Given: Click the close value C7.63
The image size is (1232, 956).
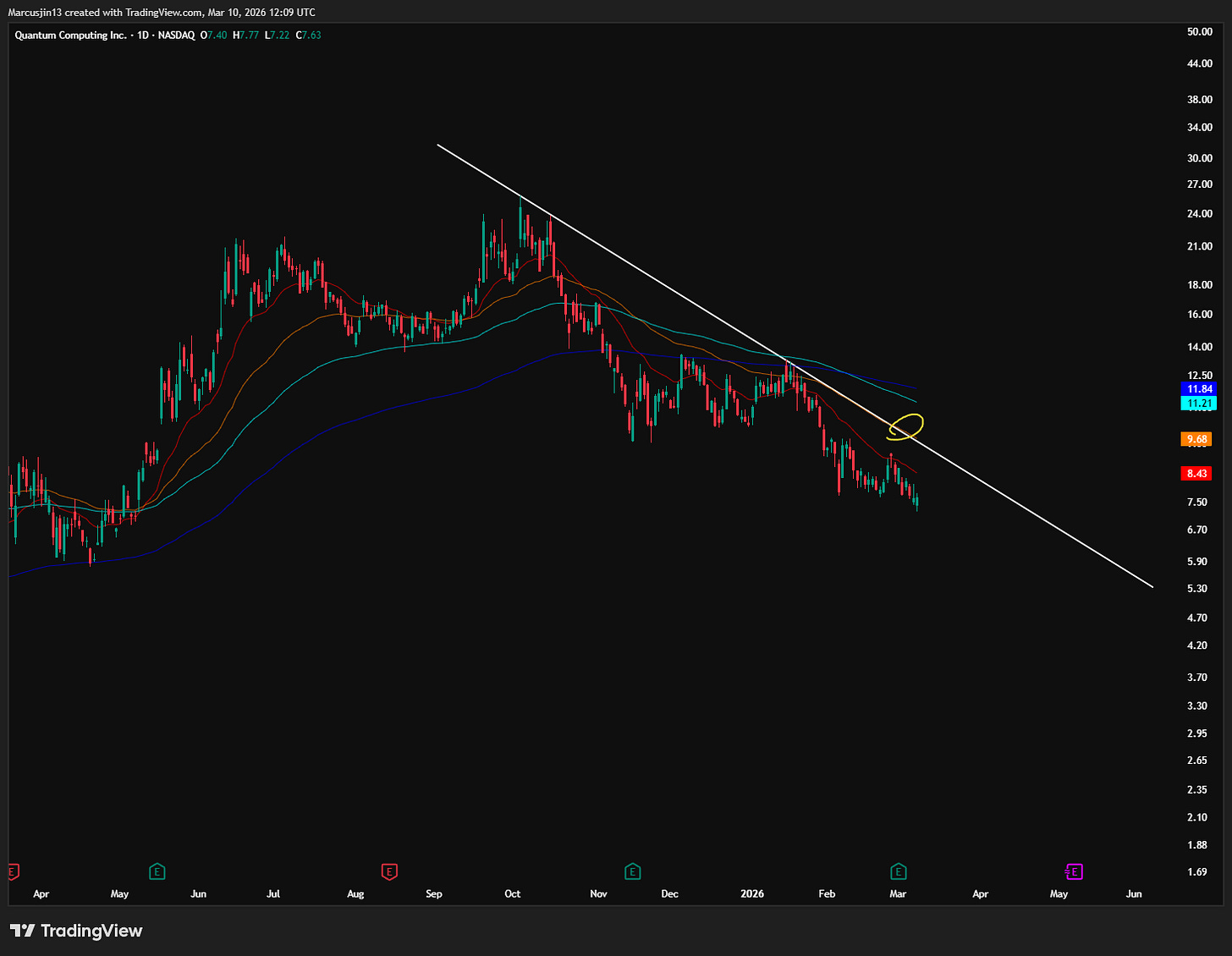Looking at the screenshot, I should [x=308, y=36].
